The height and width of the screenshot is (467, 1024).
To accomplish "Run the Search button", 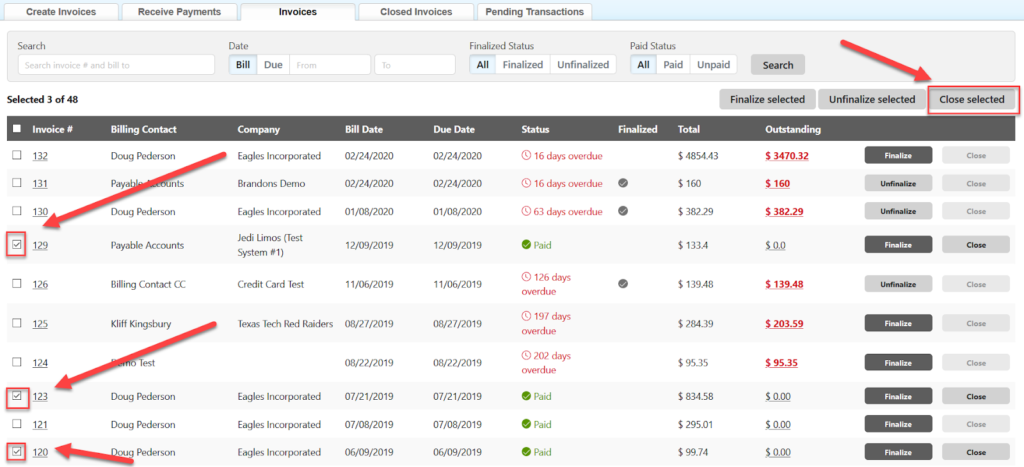I will (x=777, y=65).
